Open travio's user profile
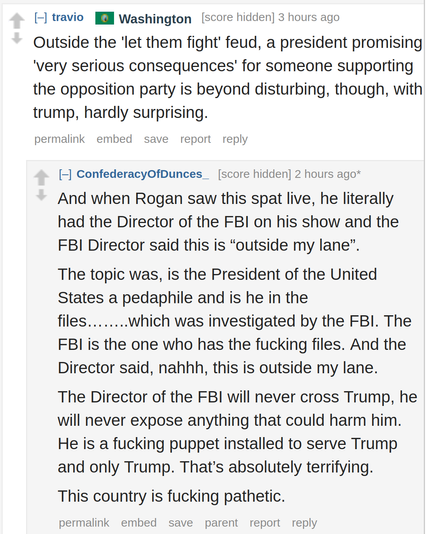 [67, 17]
